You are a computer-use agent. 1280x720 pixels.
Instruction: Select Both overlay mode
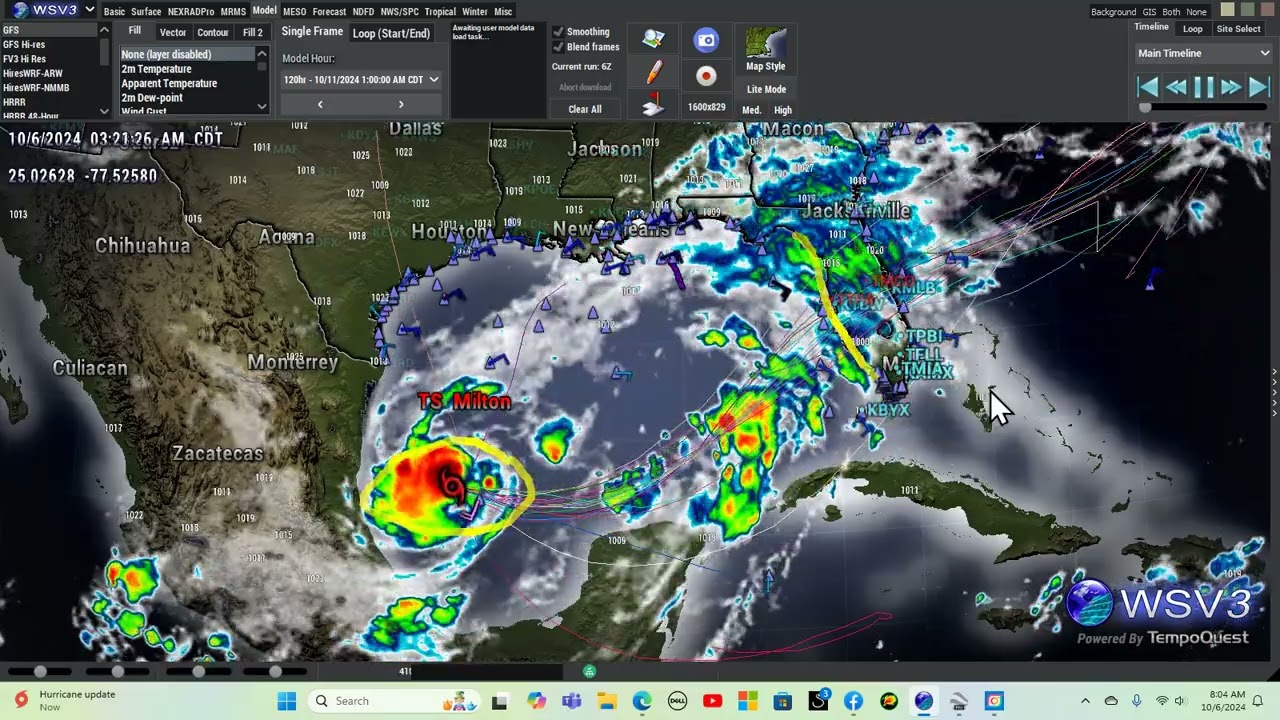[x=1171, y=12]
